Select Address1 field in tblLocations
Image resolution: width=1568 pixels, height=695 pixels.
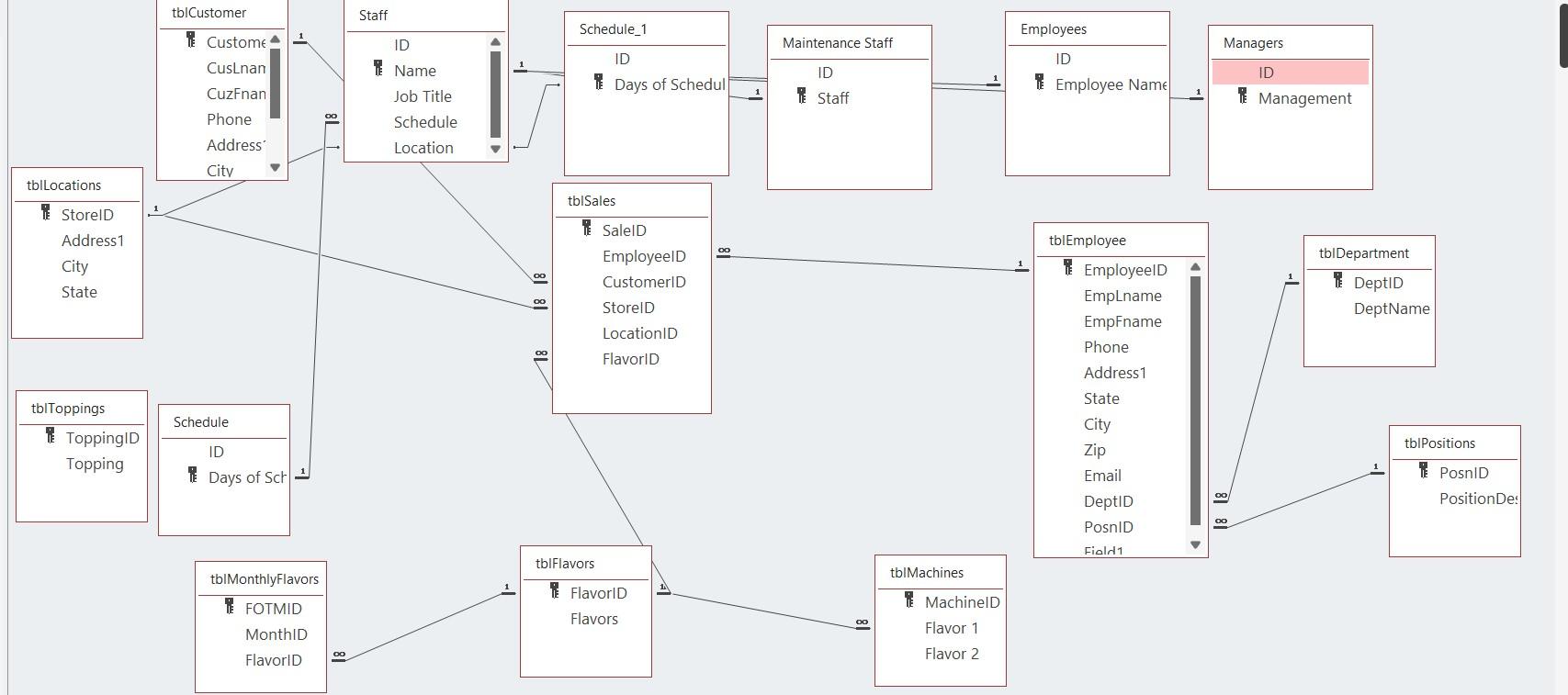coord(93,241)
